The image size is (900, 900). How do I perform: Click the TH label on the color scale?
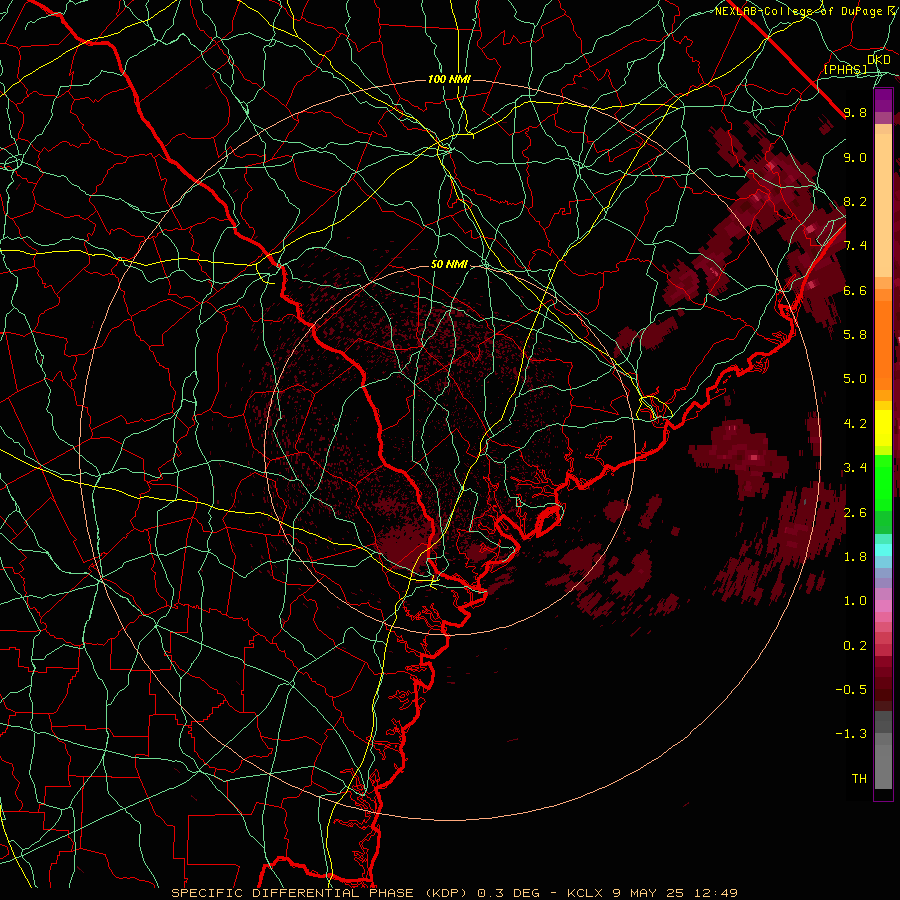click(859, 779)
